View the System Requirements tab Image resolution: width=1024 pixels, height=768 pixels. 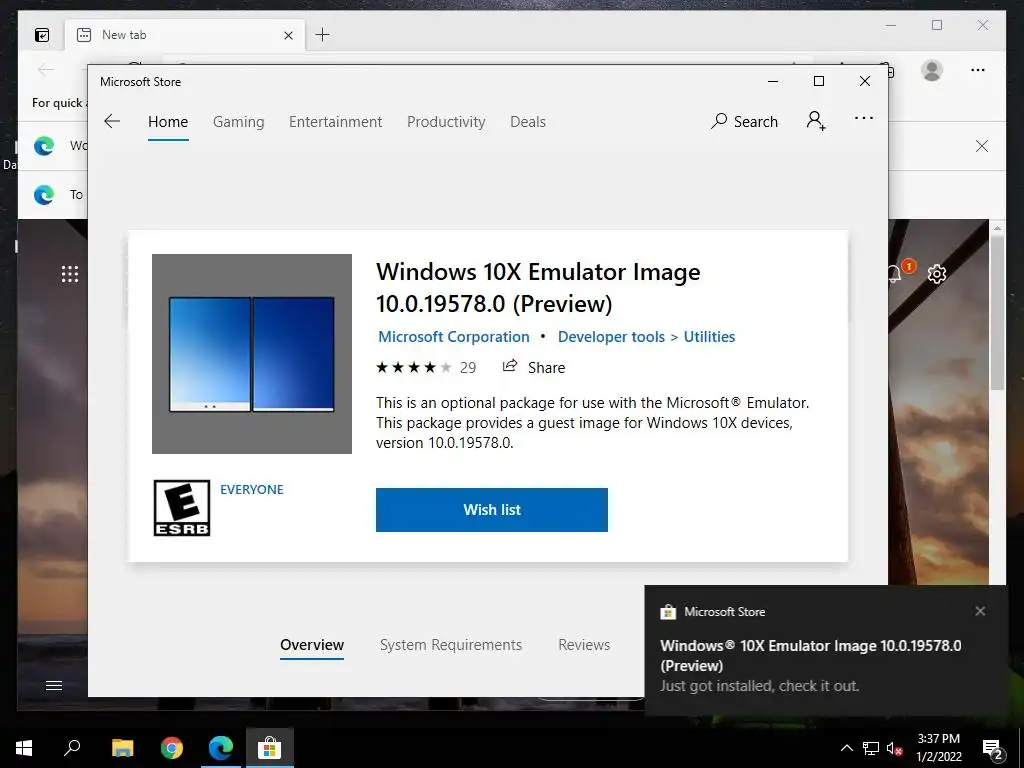[x=451, y=645]
